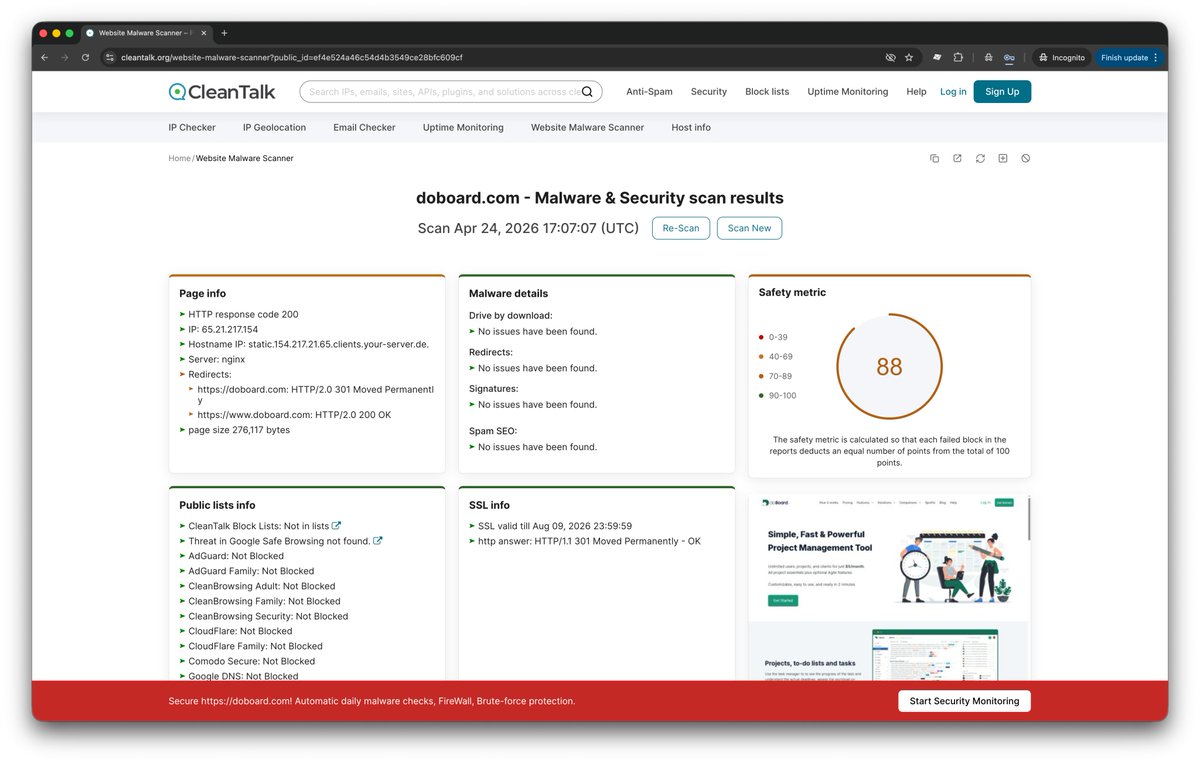Switch to the IP Checker tab
This screenshot has height=764, width=1200.
point(192,128)
